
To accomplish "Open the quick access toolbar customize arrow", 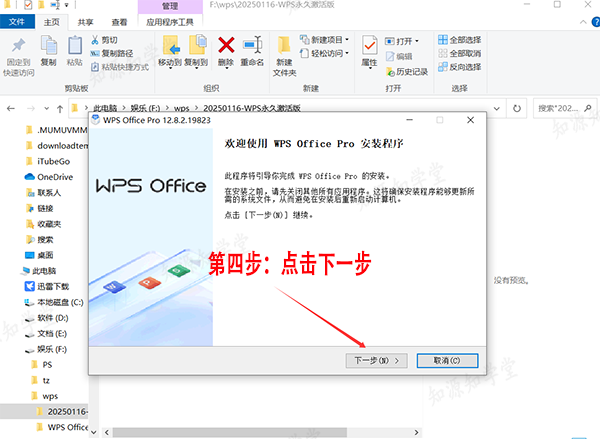I will [66, 5].
